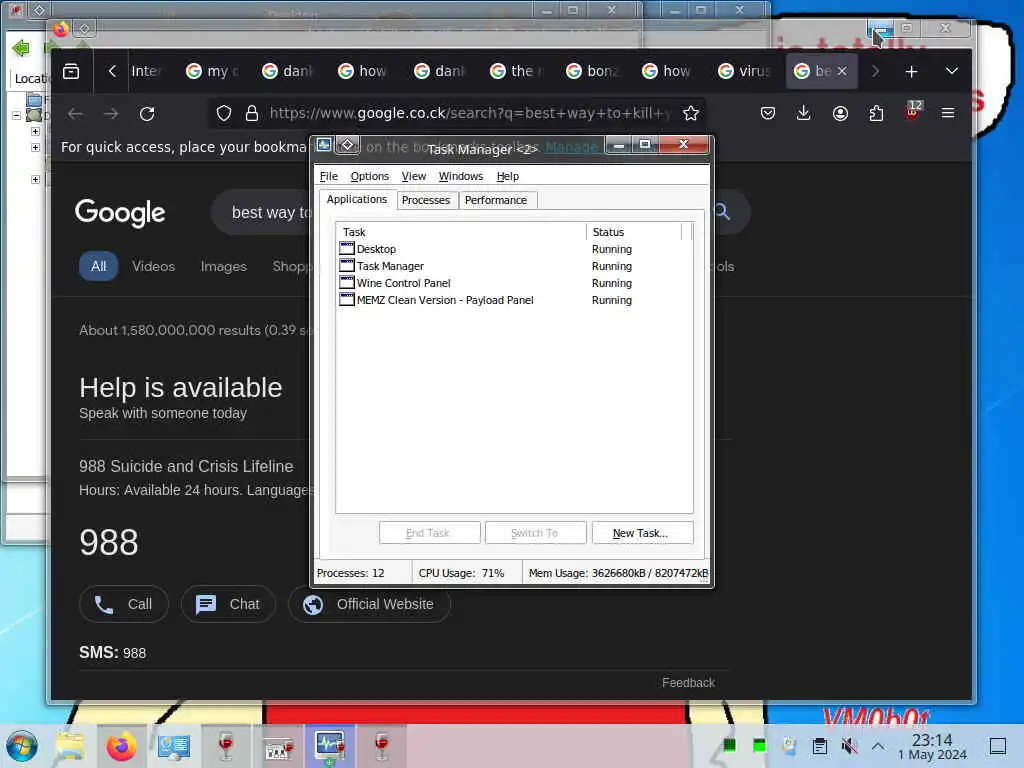Reload the current page
Image resolution: width=1024 pixels, height=768 pixels.
point(147,114)
